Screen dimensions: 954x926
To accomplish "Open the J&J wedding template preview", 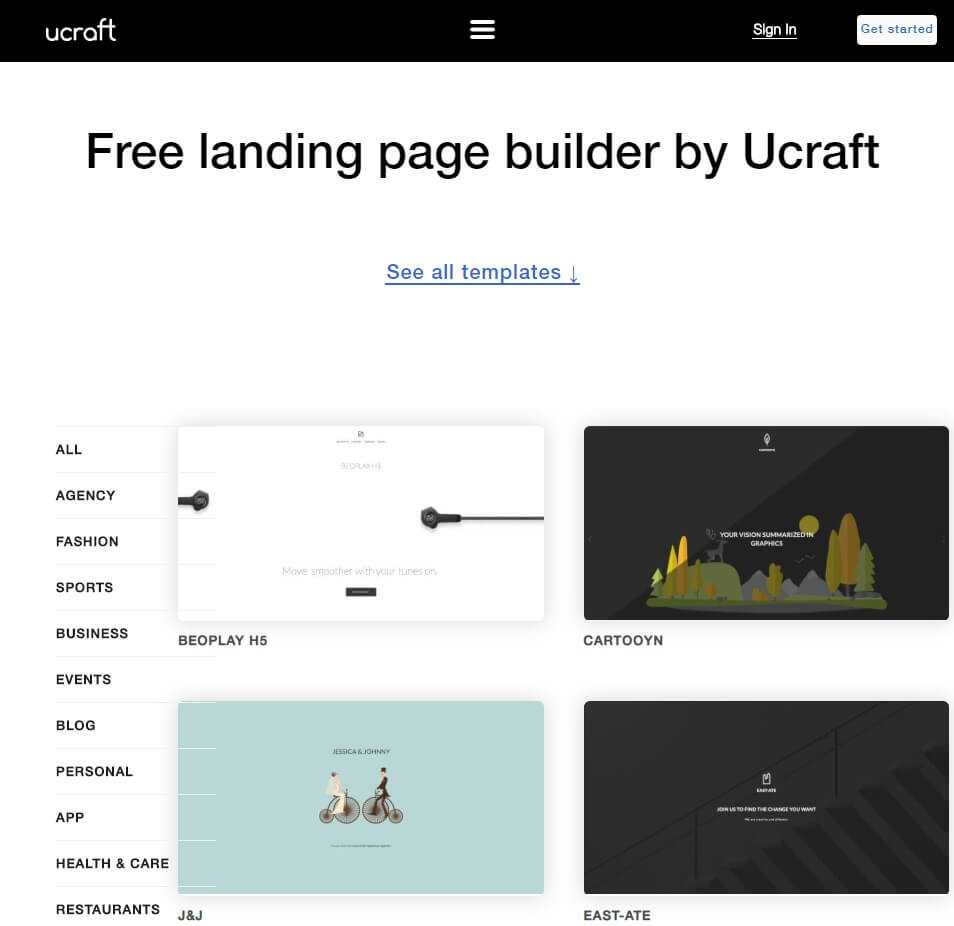I will (361, 798).
